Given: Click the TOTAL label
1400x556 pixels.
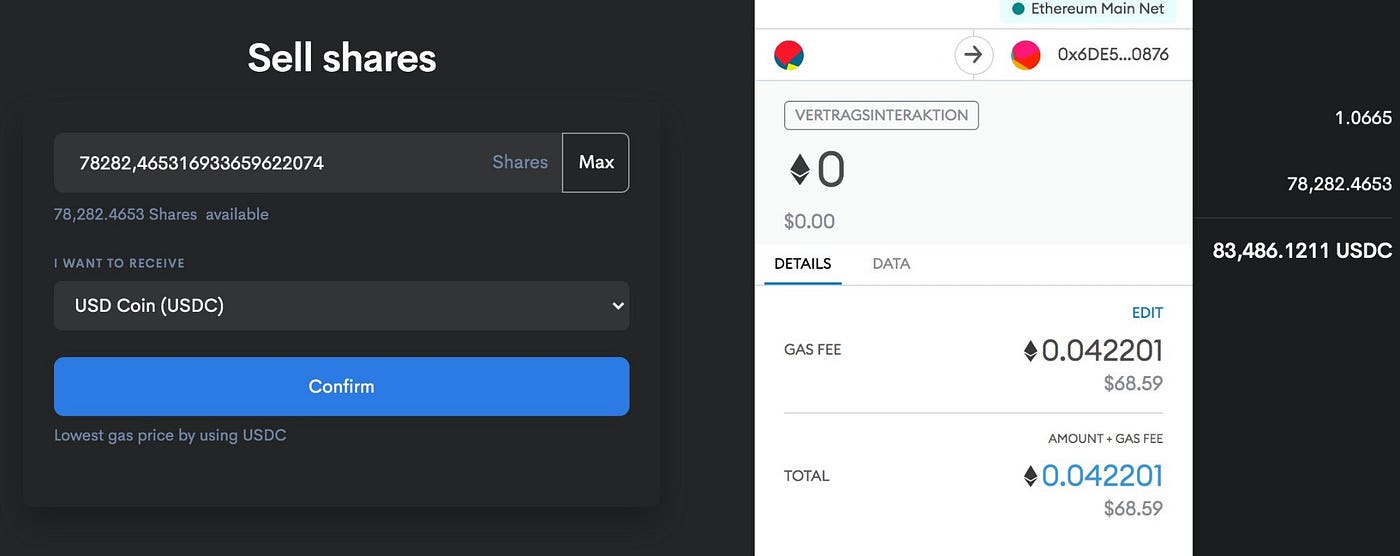Looking at the screenshot, I should pyautogui.click(x=807, y=476).
